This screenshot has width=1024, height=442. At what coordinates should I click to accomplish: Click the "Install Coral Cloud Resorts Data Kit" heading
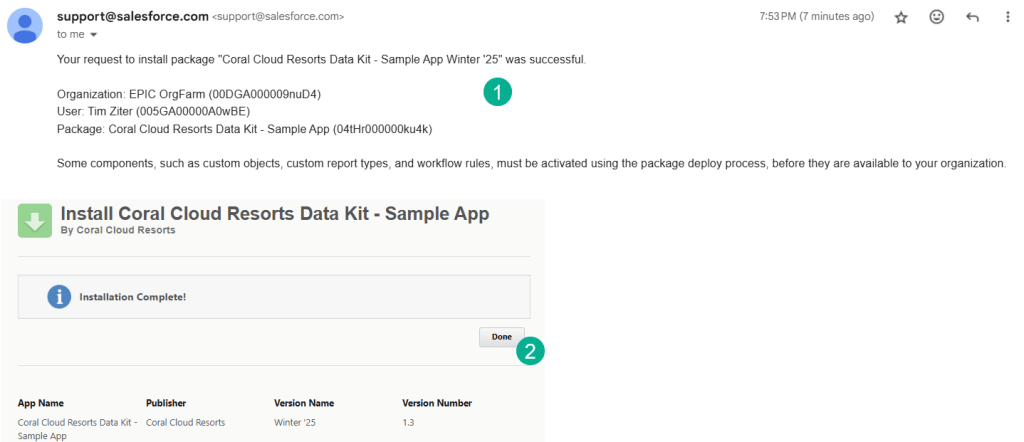point(275,214)
